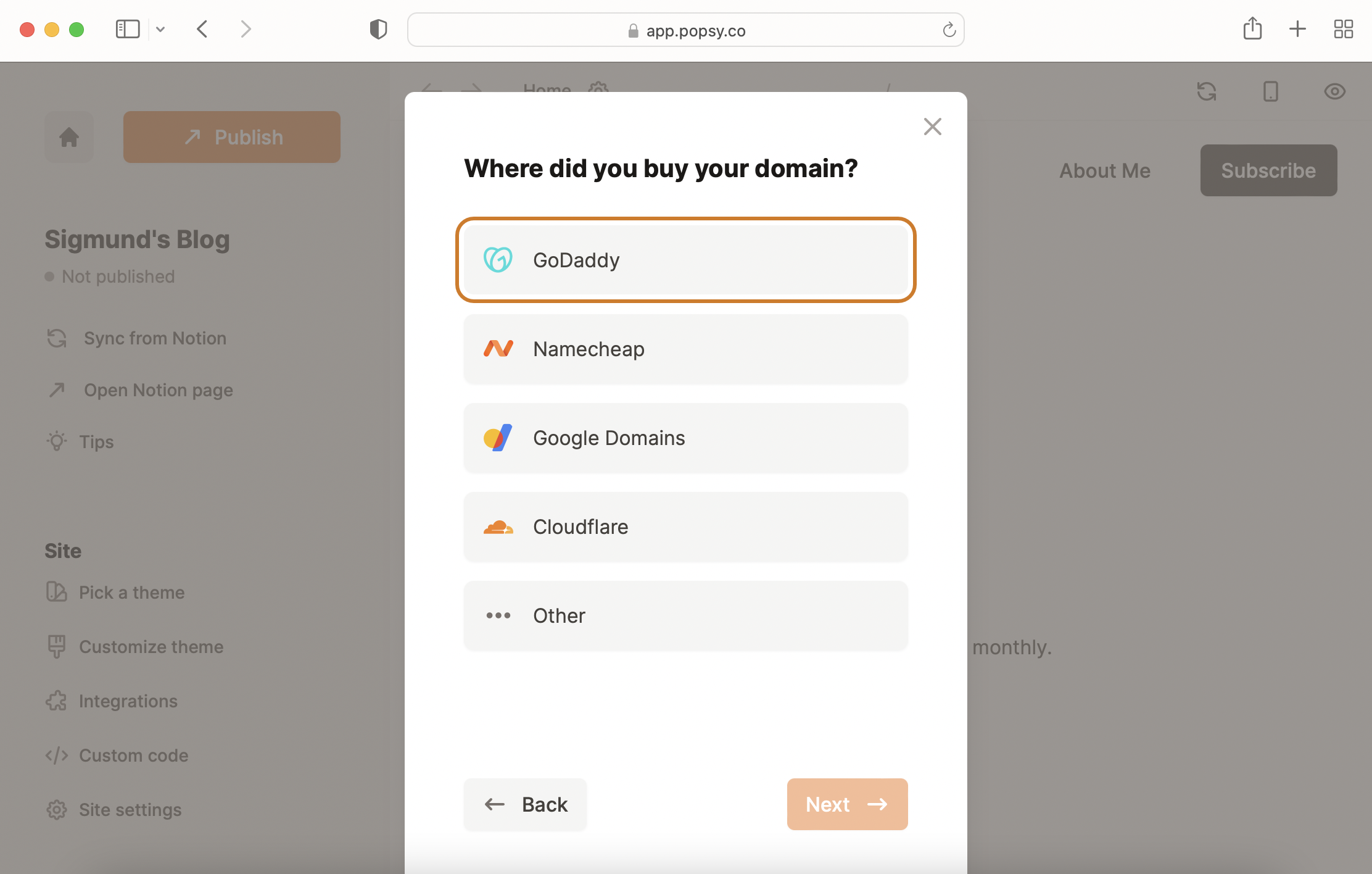
Task: Click the refresh sync icon in top bar
Action: click(1206, 91)
